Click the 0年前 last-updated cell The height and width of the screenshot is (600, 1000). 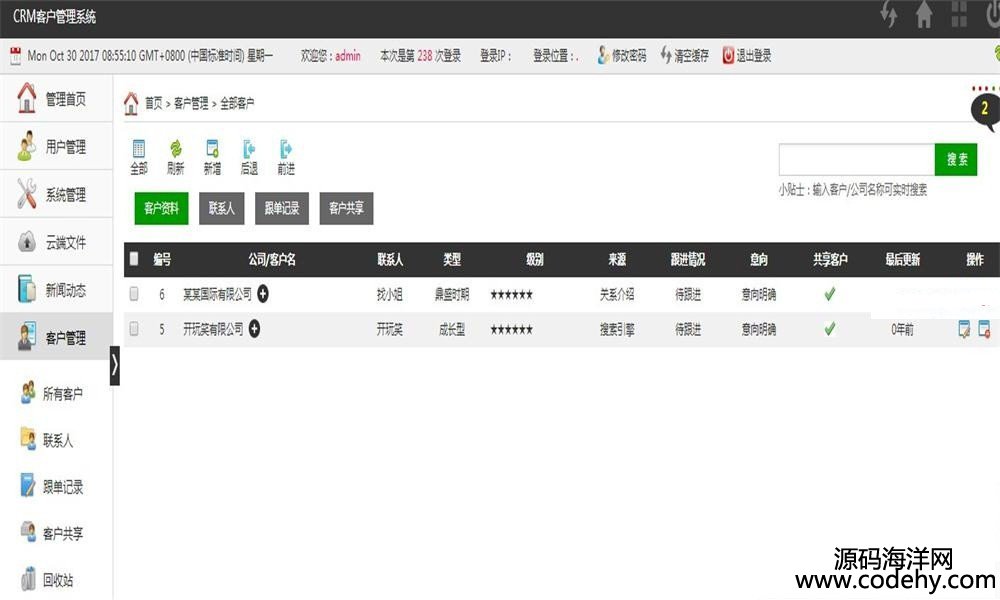pyautogui.click(x=902, y=329)
